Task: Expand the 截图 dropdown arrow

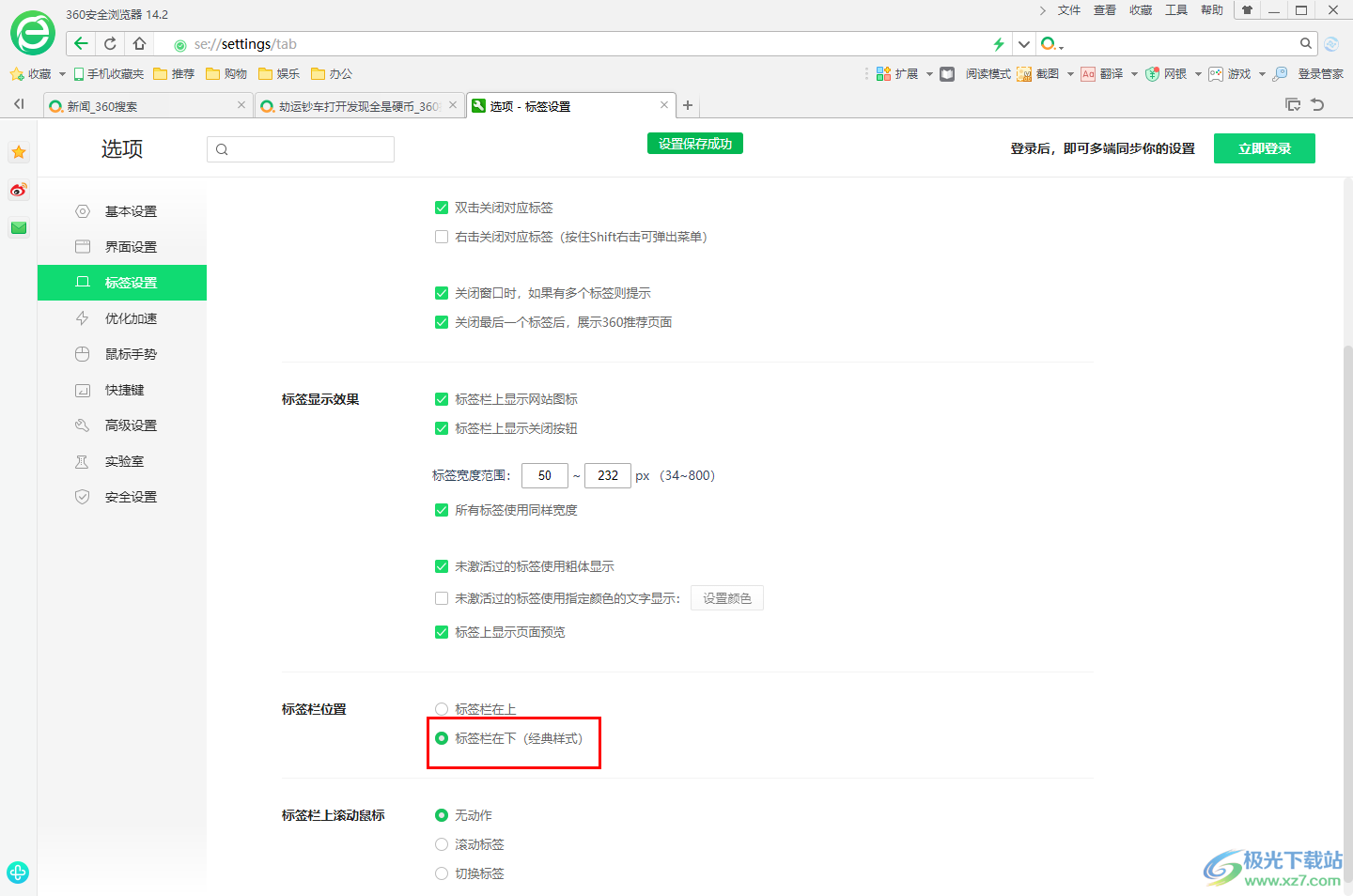Action: pos(1070,74)
